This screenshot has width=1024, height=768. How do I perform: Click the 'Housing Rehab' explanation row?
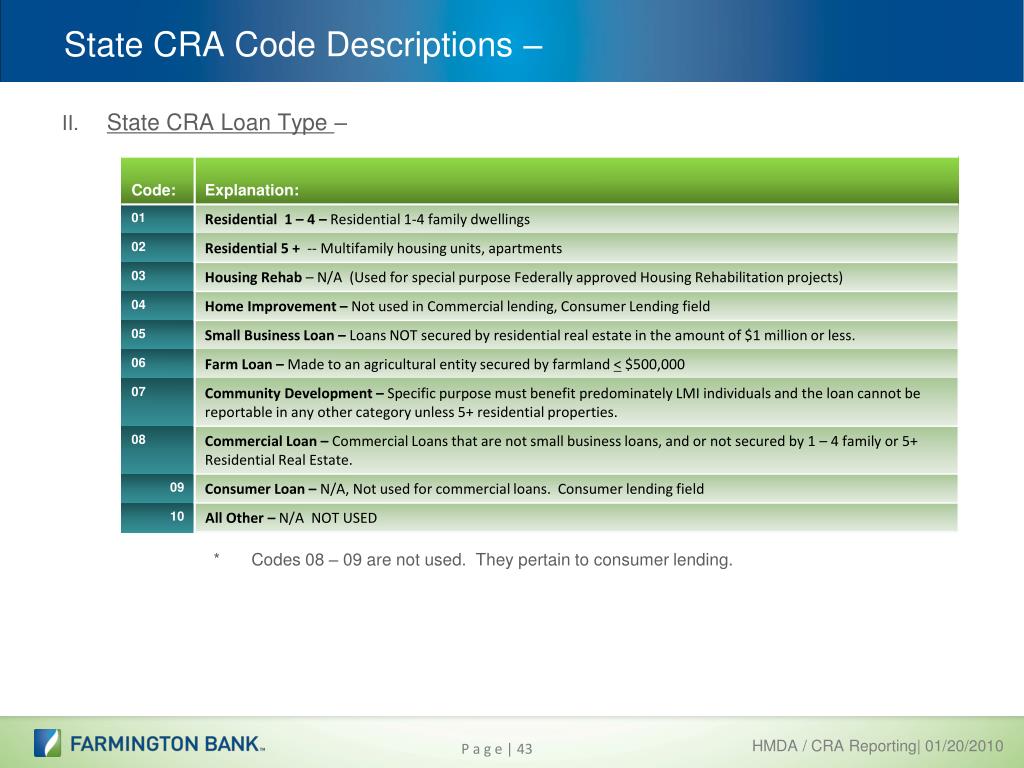click(577, 277)
